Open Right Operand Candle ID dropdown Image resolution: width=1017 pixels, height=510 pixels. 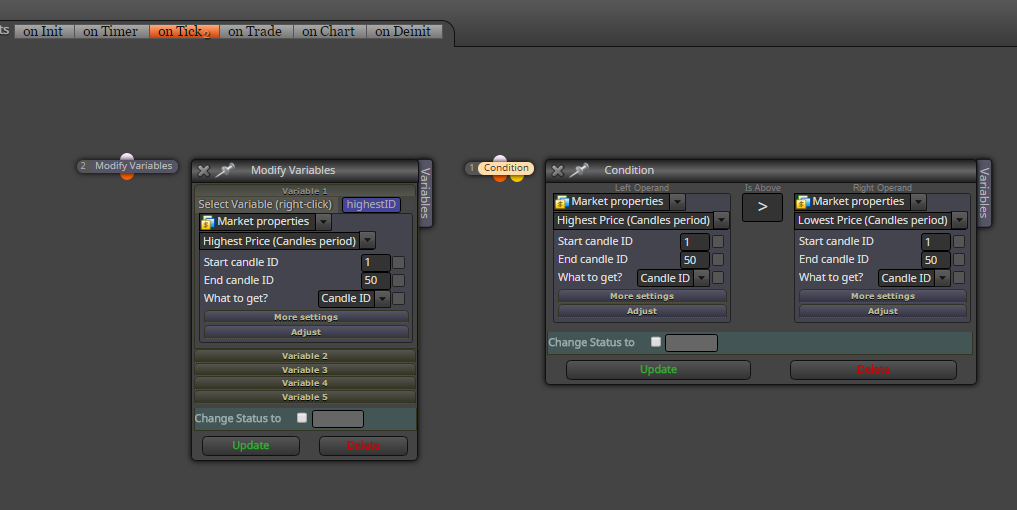coord(943,278)
